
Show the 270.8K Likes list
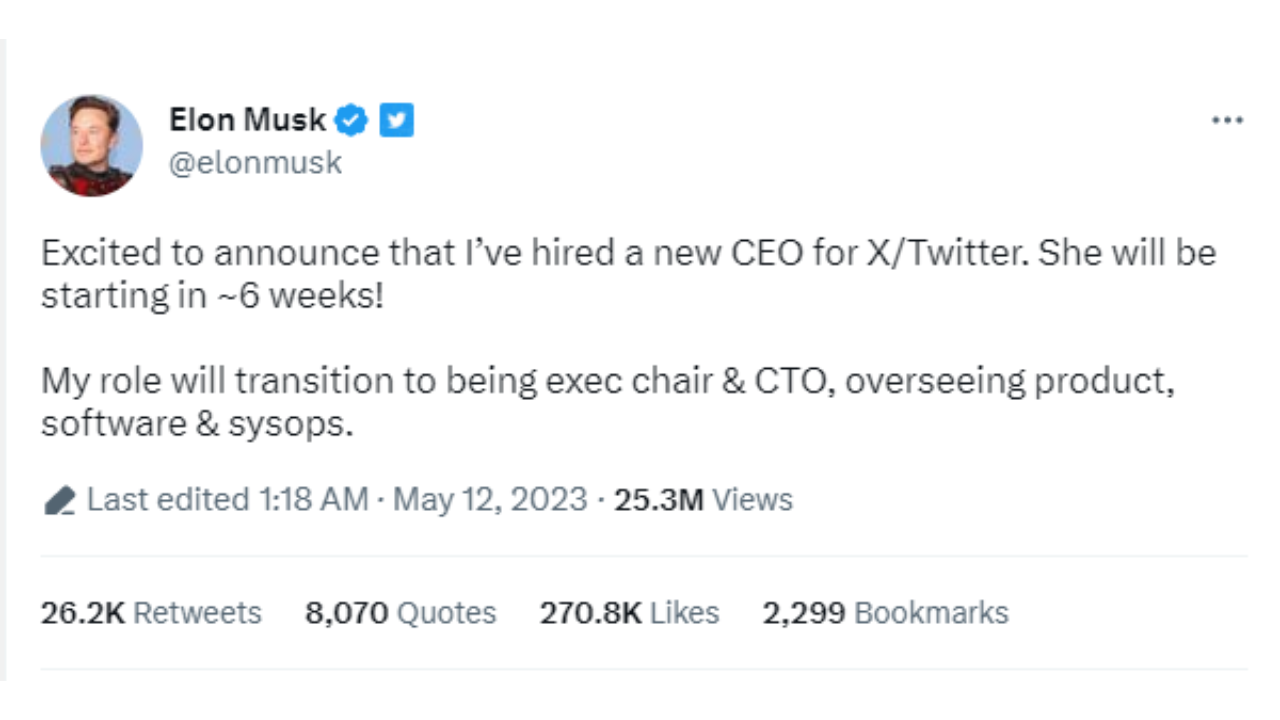click(629, 612)
